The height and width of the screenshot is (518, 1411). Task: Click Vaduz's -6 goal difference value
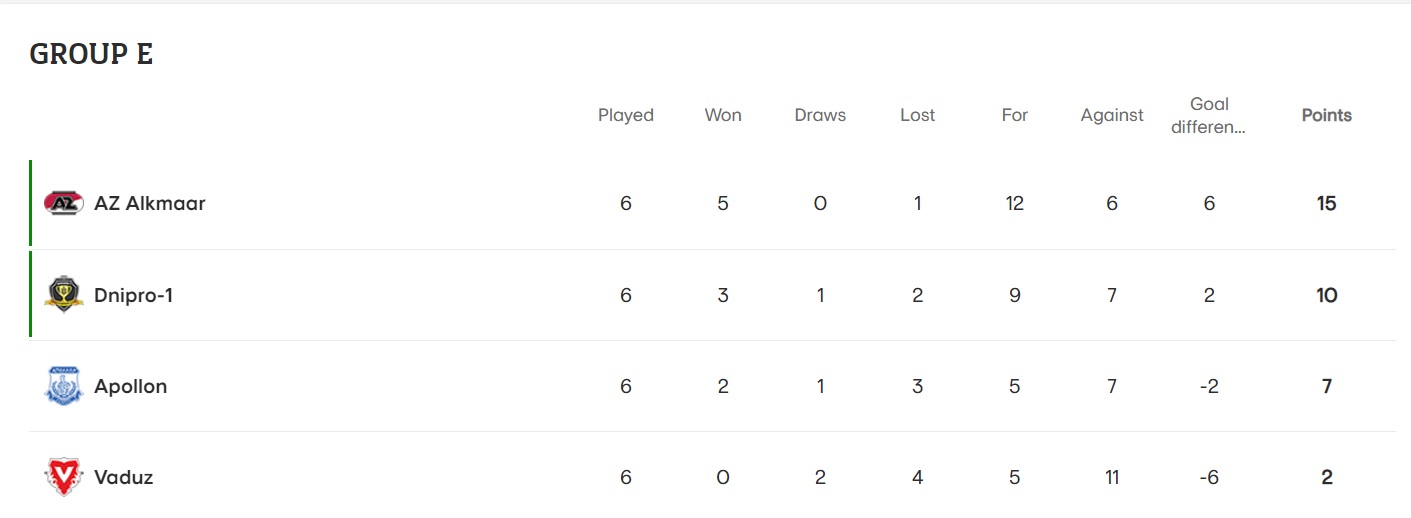tap(1209, 477)
